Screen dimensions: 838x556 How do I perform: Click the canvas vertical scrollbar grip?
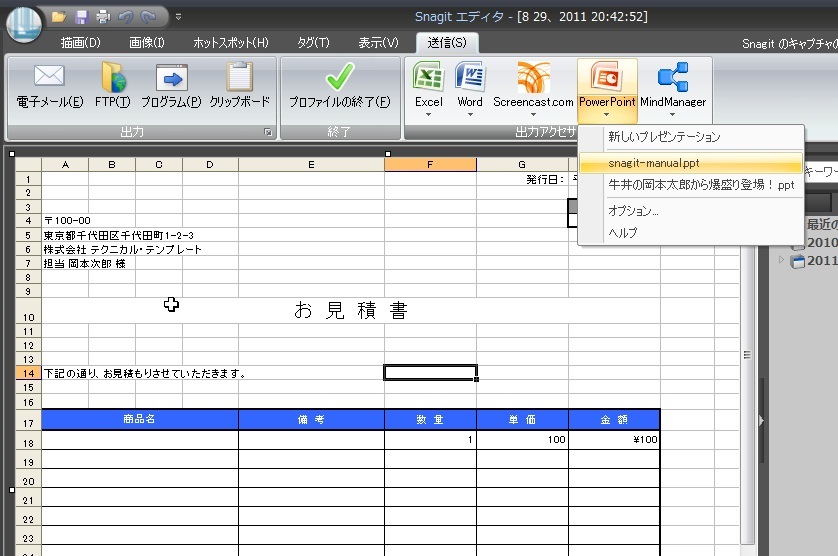point(747,355)
